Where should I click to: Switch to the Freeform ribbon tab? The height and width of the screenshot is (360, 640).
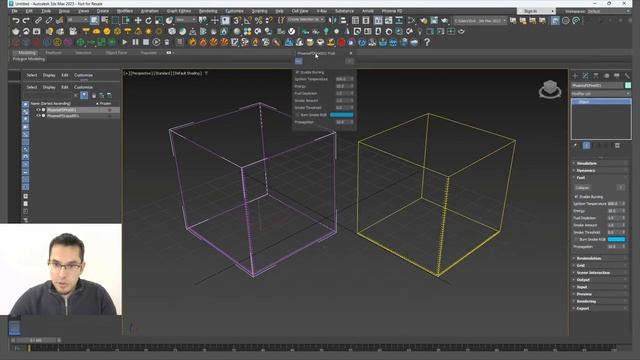[53, 53]
